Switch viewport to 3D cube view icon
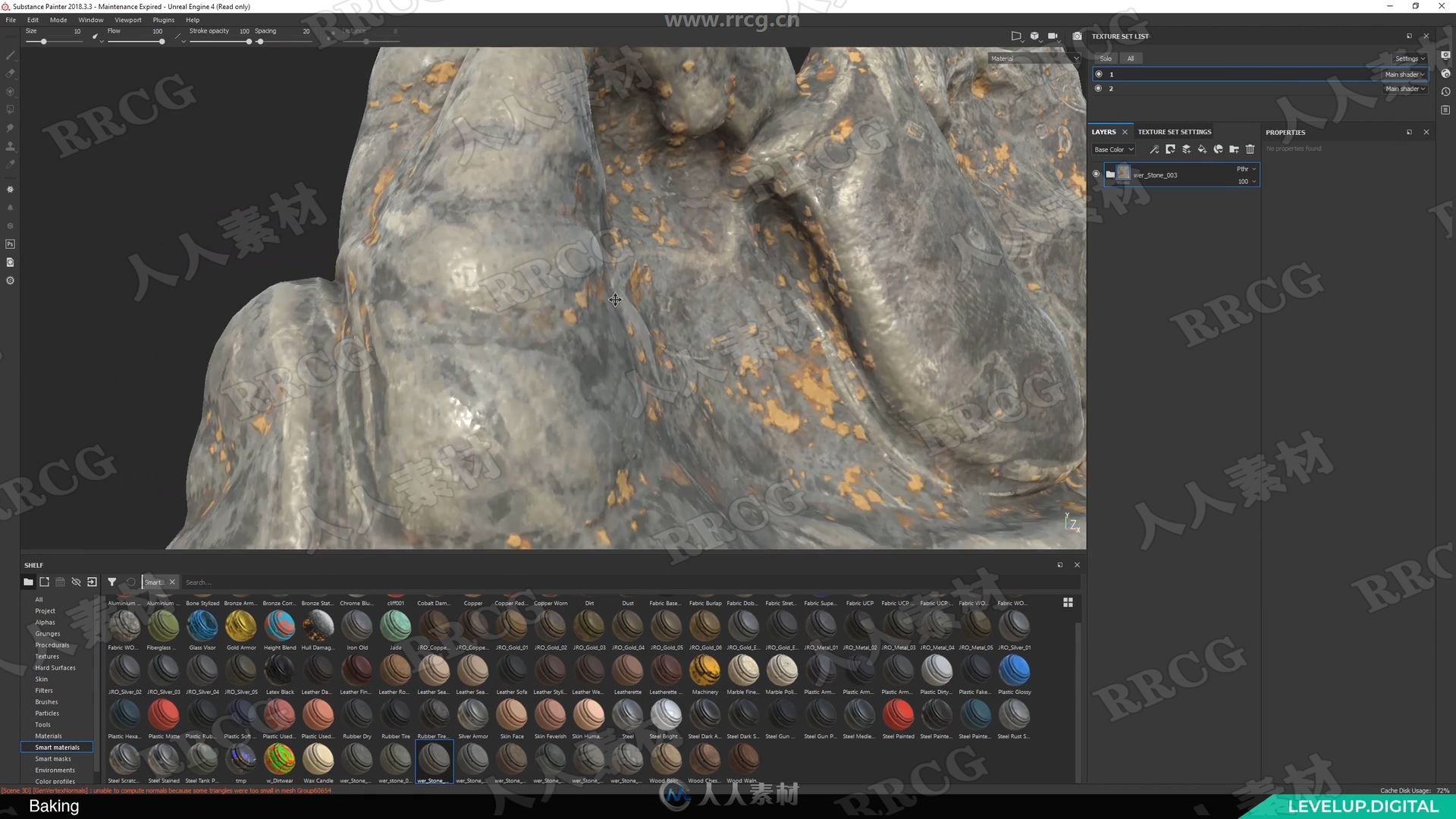The height and width of the screenshot is (819, 1456). pos(1034,36)
